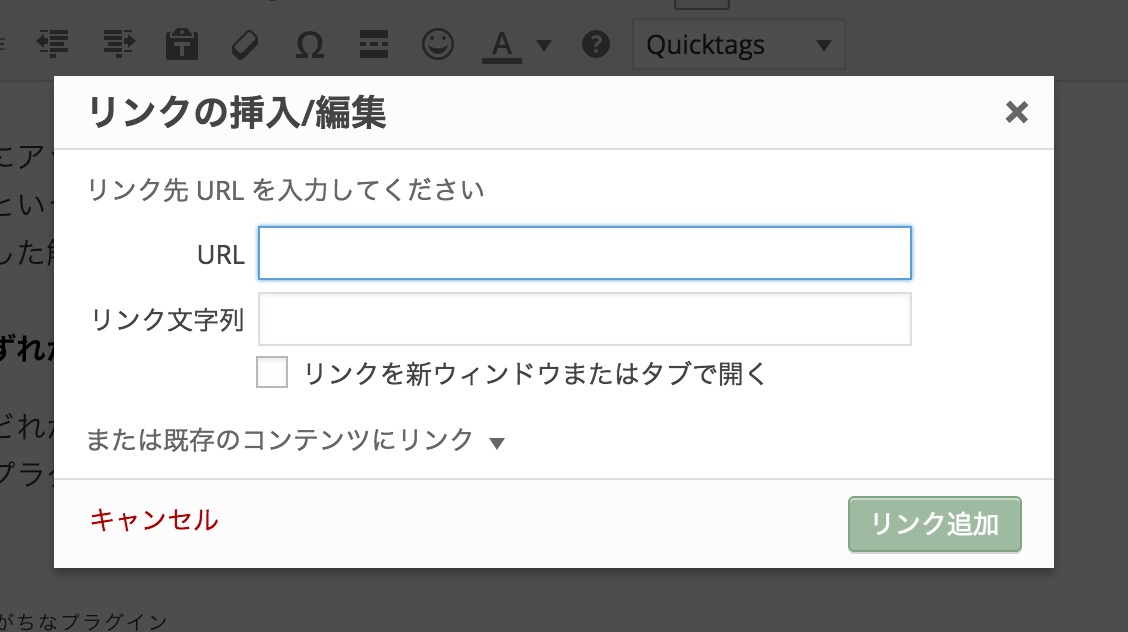Viewport: 1128px width, 632px height.
Task: Apply text color with the A icon
Action: [501, 46]
